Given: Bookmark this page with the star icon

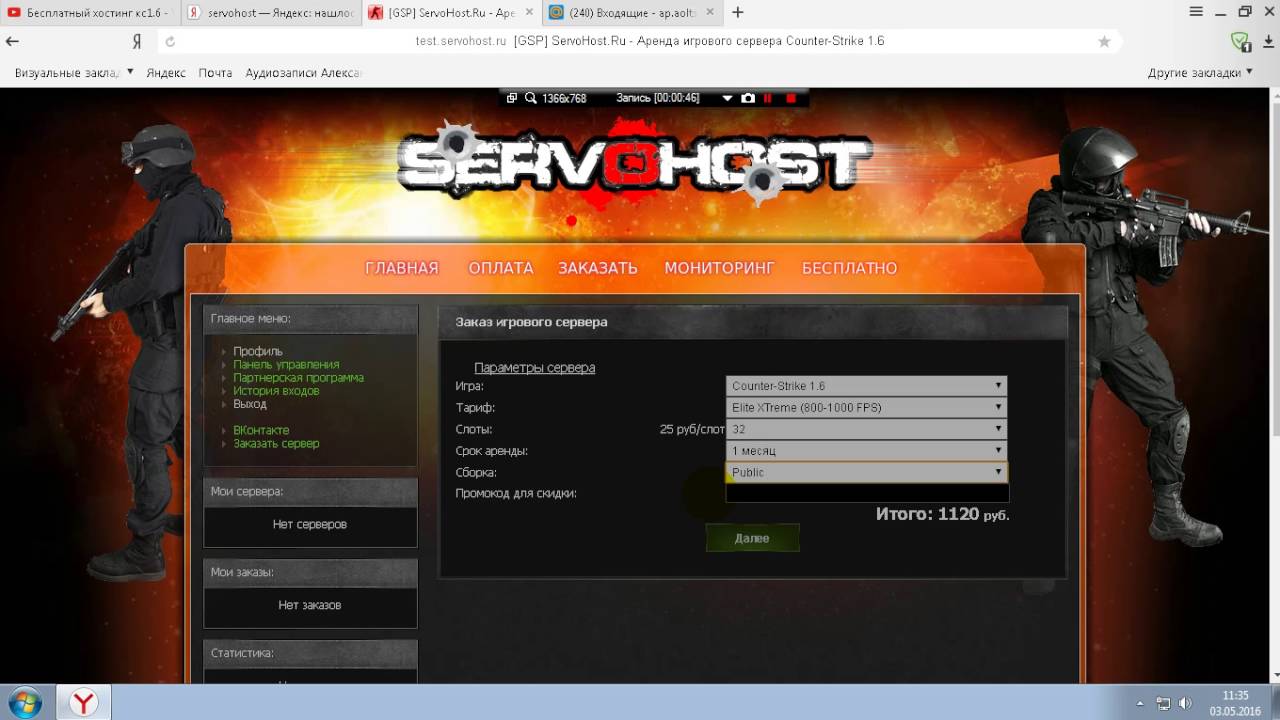Looking at the screenshot, I should tap(1104, 42).
